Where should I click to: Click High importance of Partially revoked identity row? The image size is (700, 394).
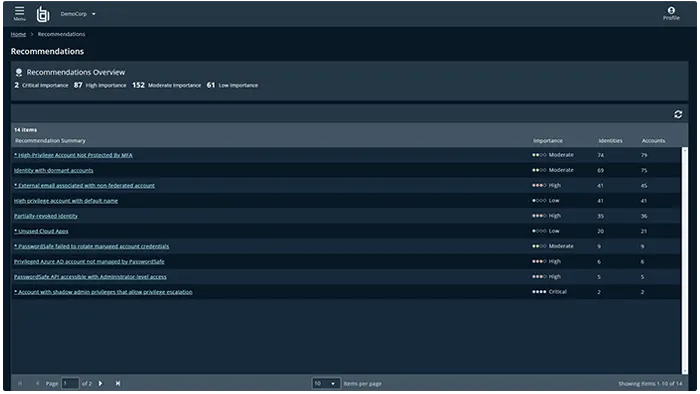(x=546, y=216)
